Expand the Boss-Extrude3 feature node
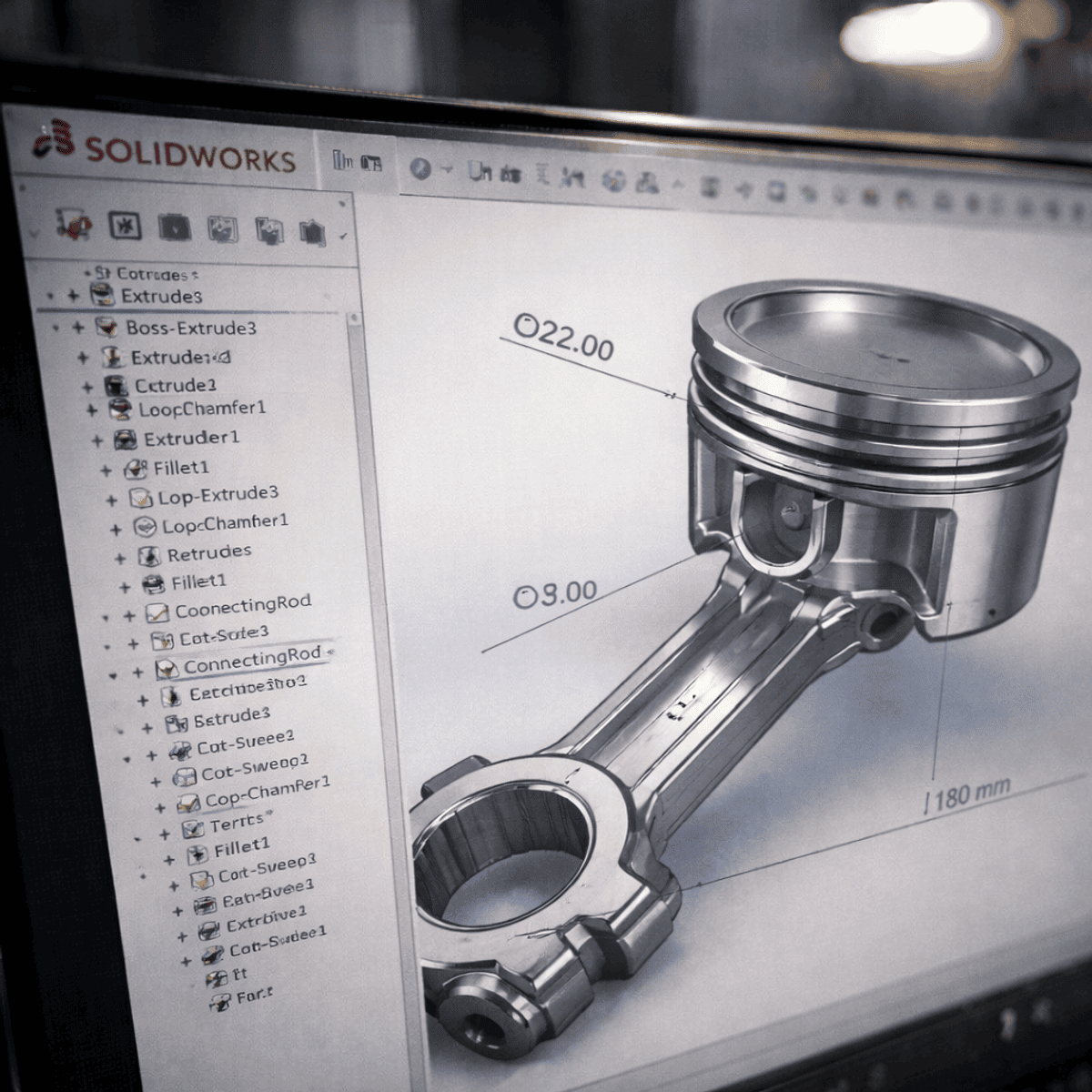The image size is (1092, 1092). click(78, 328)
